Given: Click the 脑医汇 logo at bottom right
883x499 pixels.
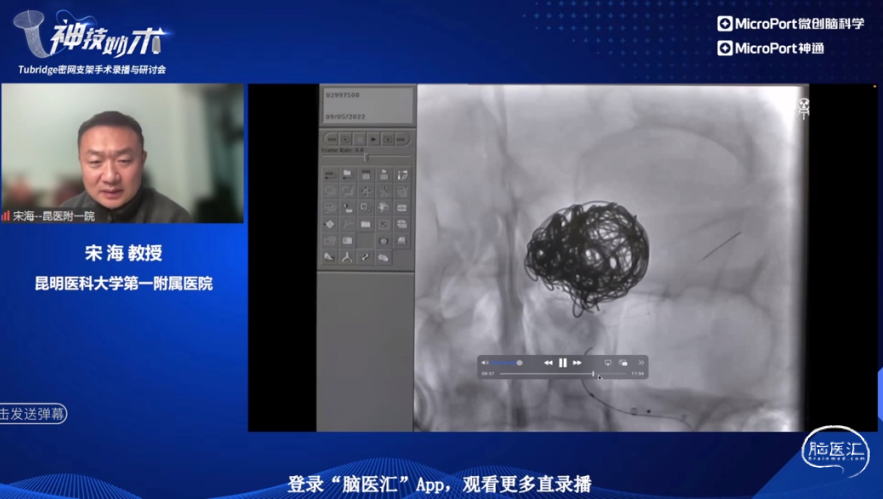Looking at the screenshot, I should tap(835, 452).
